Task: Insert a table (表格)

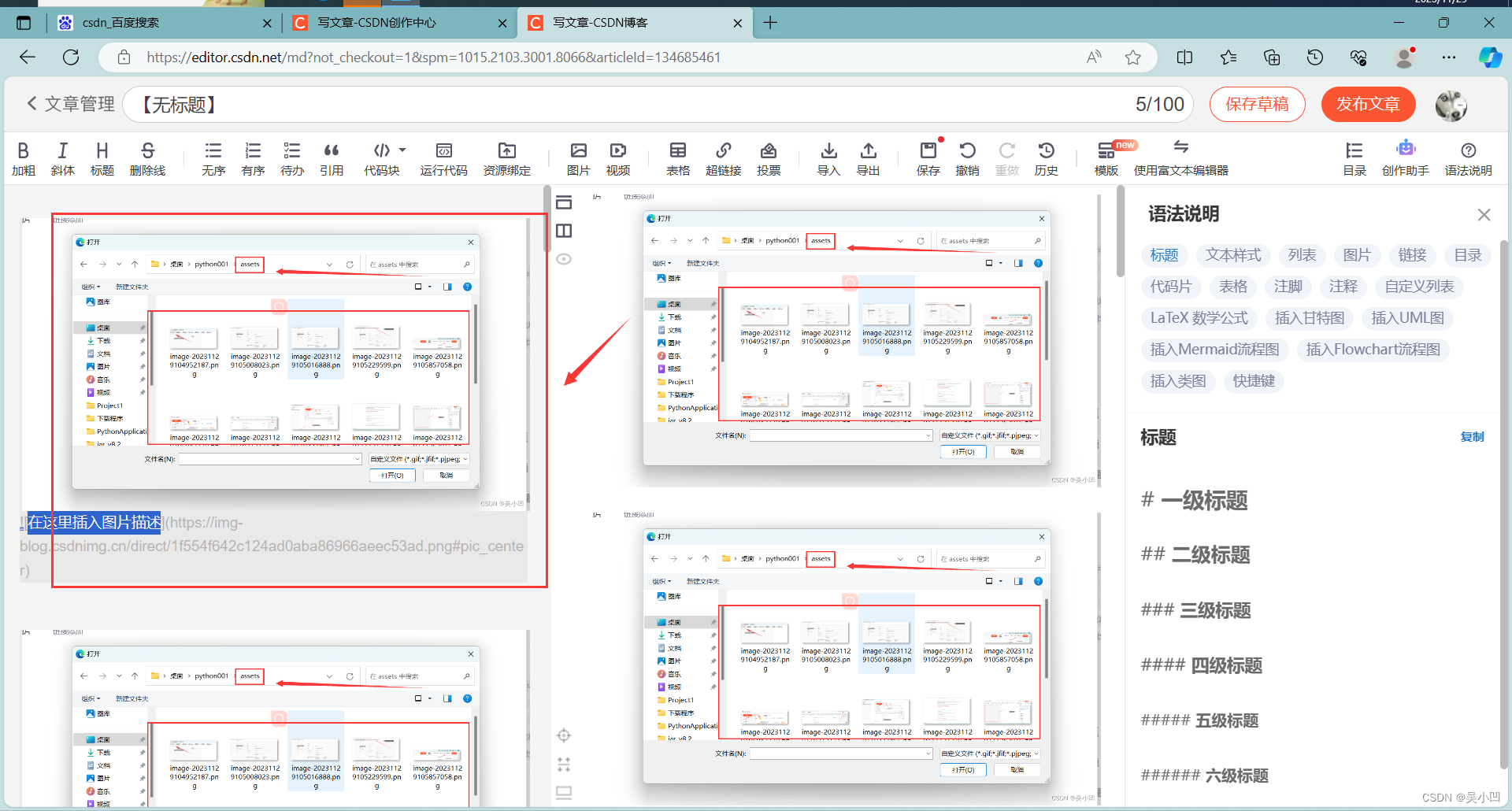Action: coord(678,158)
